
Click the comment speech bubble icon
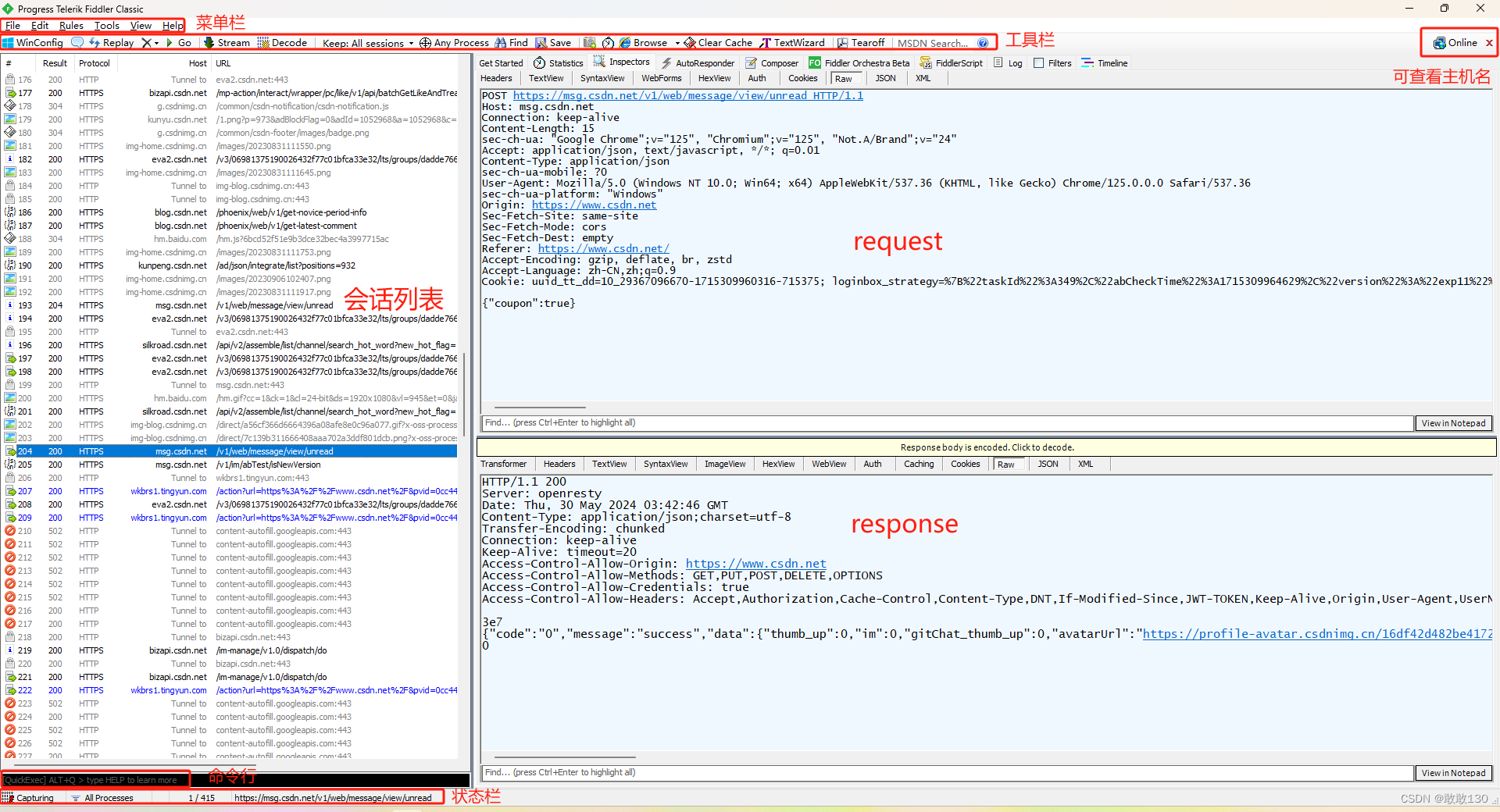pyautogui.click(x=77, y=43)
